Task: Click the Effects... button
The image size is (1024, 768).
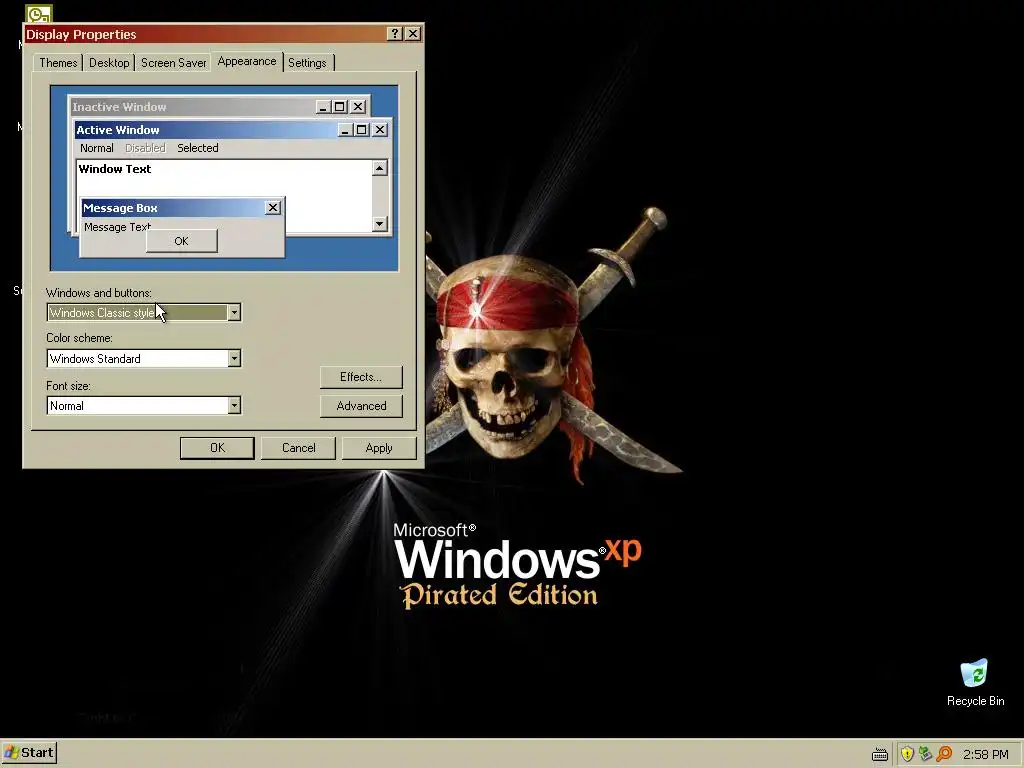Action: (x=361, y=377)
